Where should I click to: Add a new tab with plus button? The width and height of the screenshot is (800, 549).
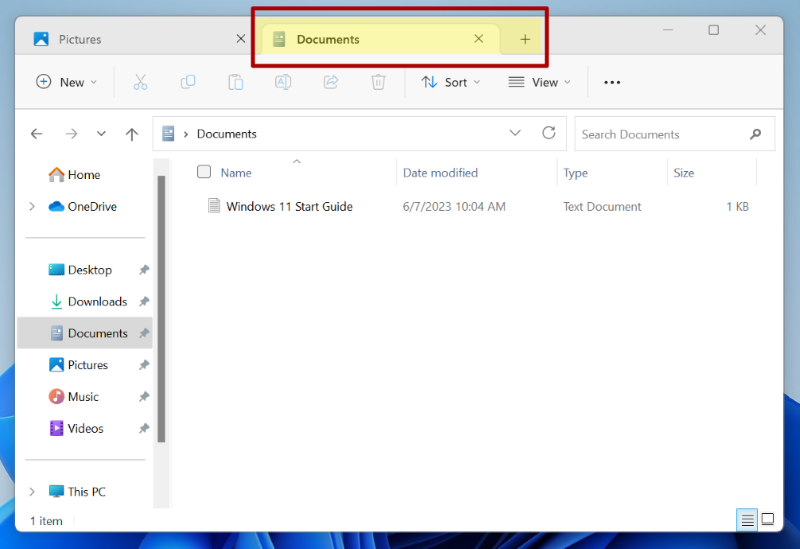[525, 39]
